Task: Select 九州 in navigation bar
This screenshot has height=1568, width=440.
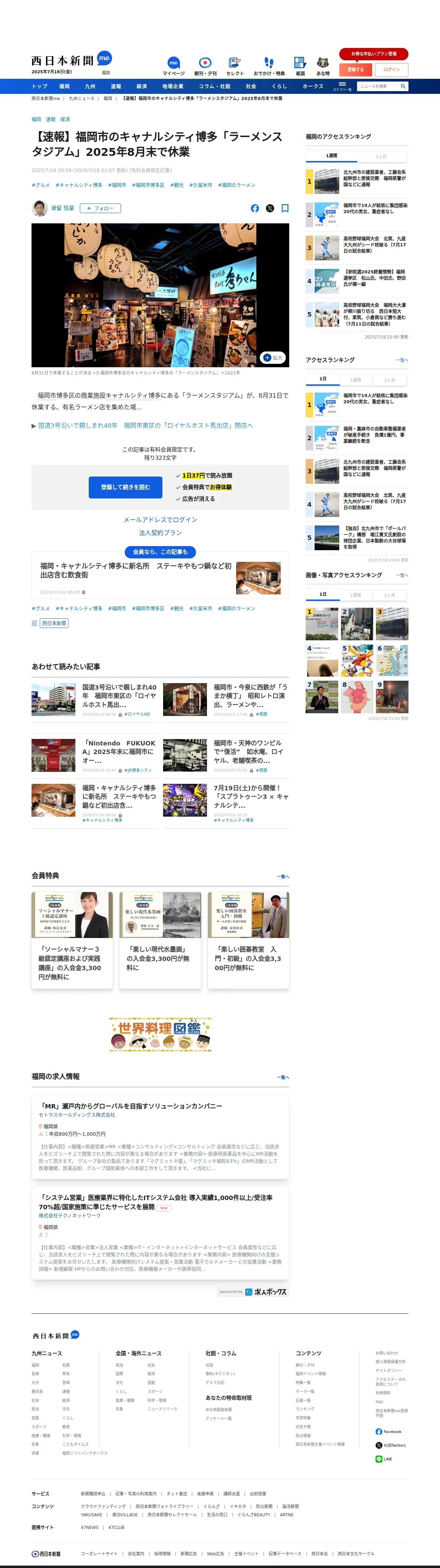Action: coord(90,86)
